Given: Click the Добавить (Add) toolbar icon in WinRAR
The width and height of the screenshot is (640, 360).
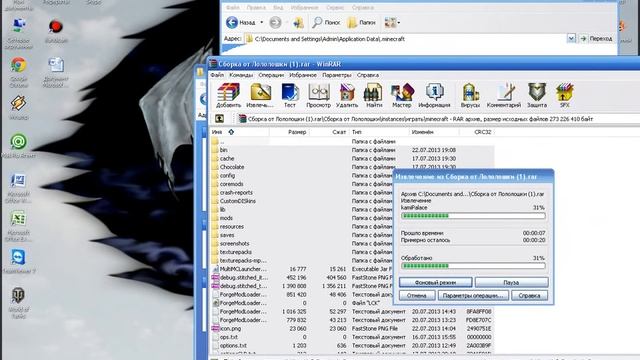Looking at the screenshot, I should click(x=228, y=95).
